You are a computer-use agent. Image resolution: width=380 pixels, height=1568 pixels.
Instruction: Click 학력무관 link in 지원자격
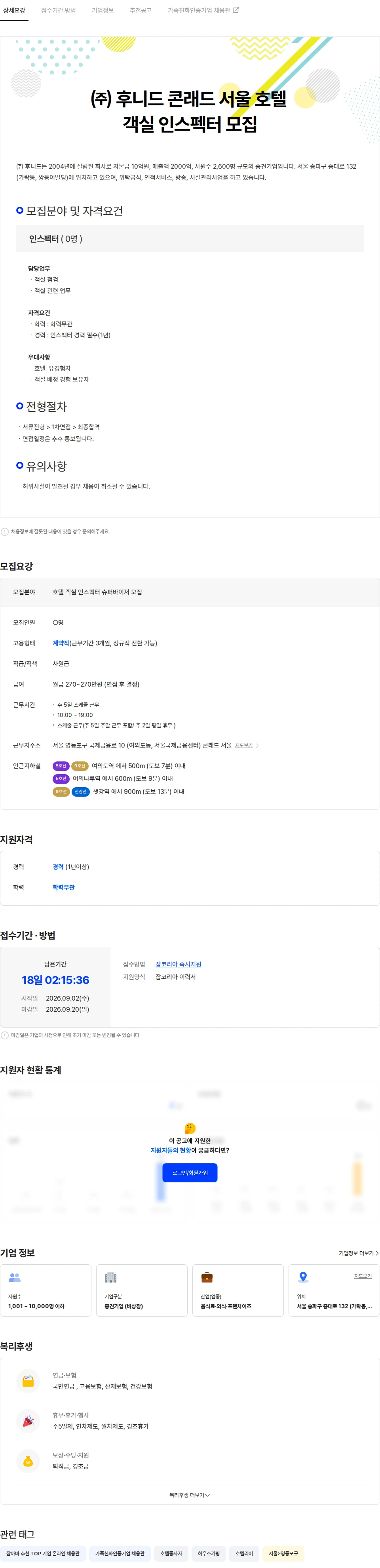point(63,887)
